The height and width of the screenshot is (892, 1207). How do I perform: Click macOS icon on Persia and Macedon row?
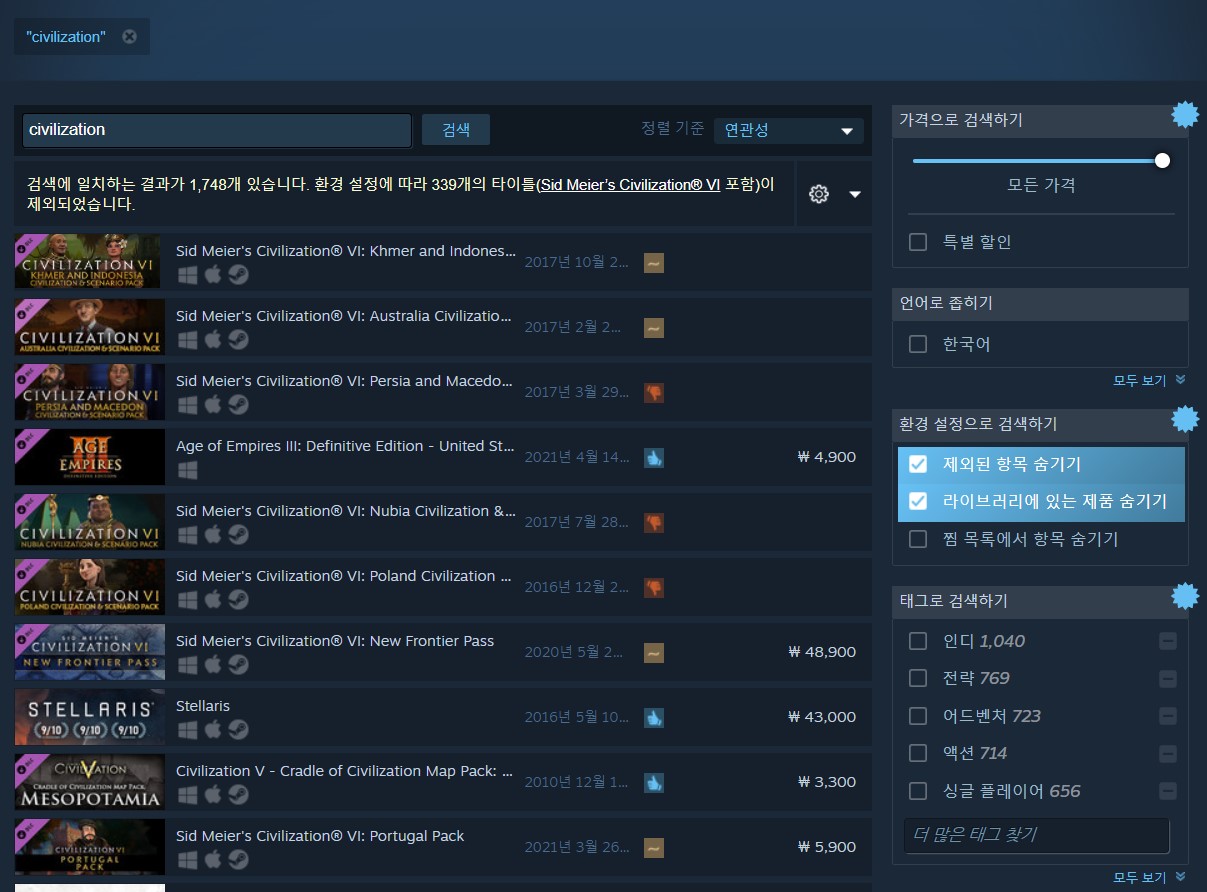212,404
